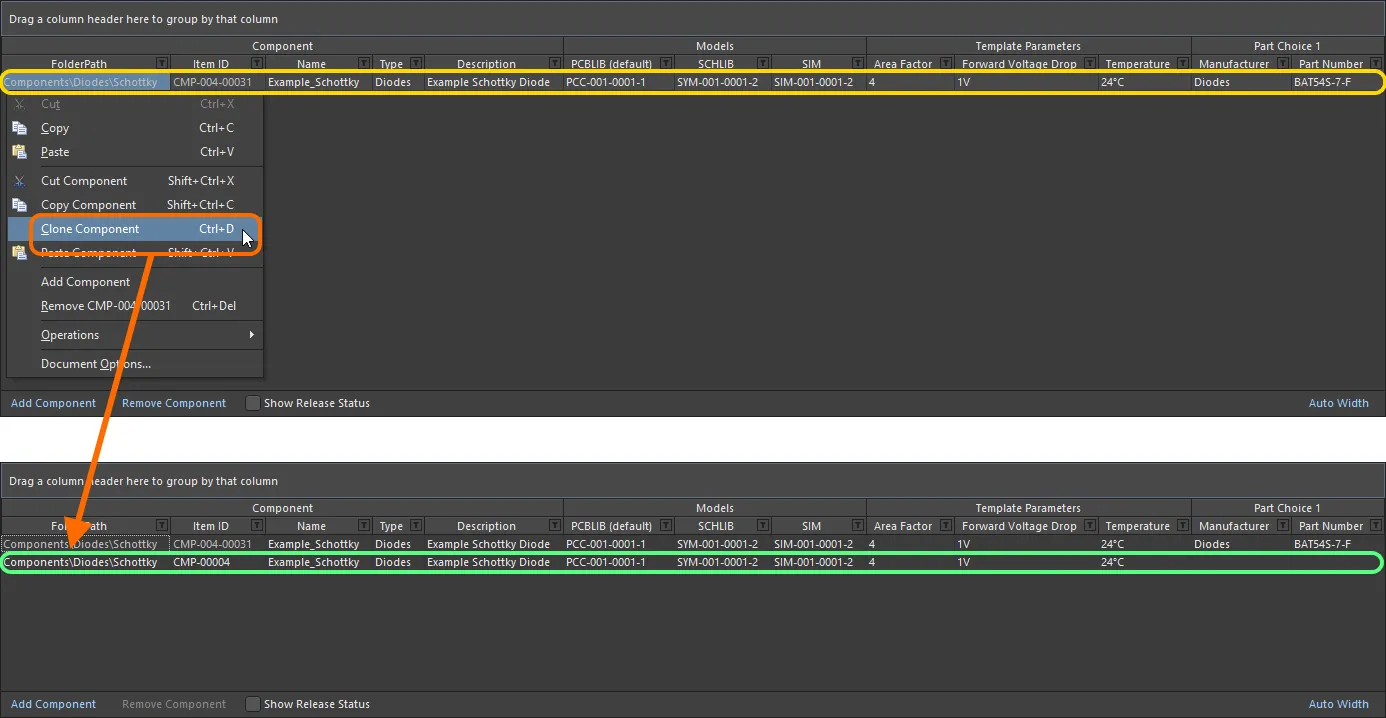Open filter dropdown on top Description column

[554, 64]
